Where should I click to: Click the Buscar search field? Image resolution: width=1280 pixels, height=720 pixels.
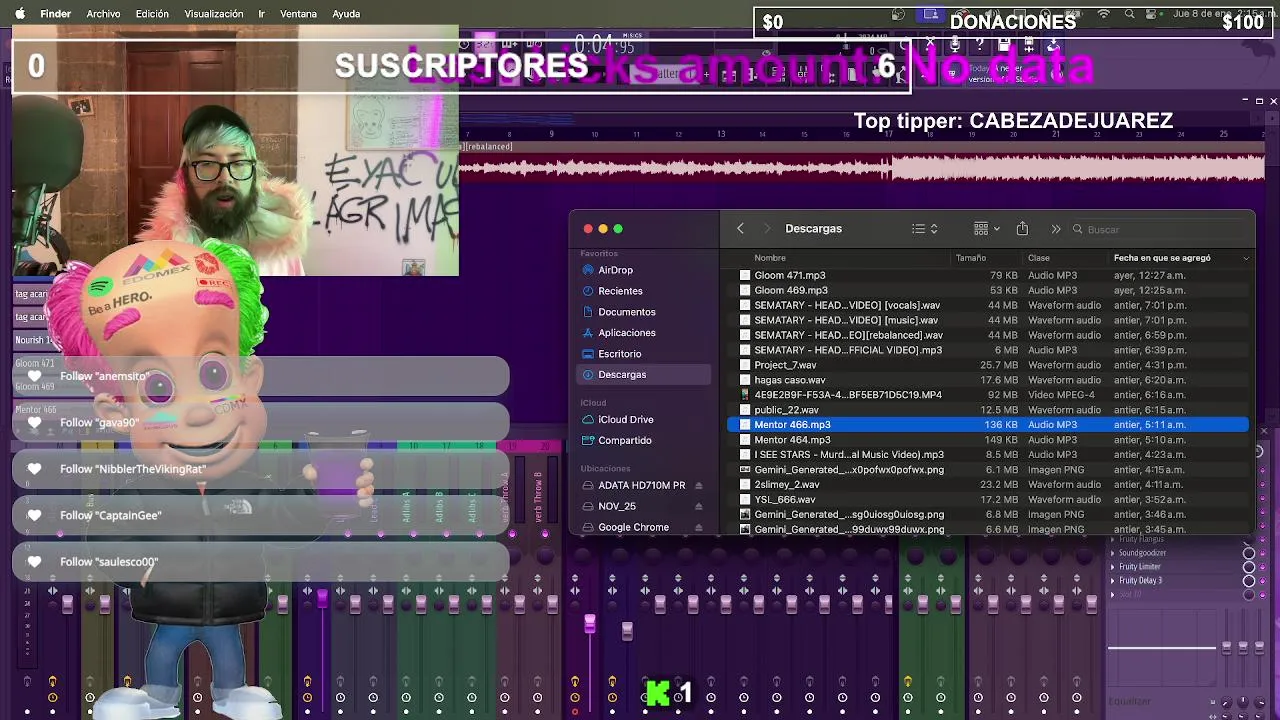[x=1160, y=229]
